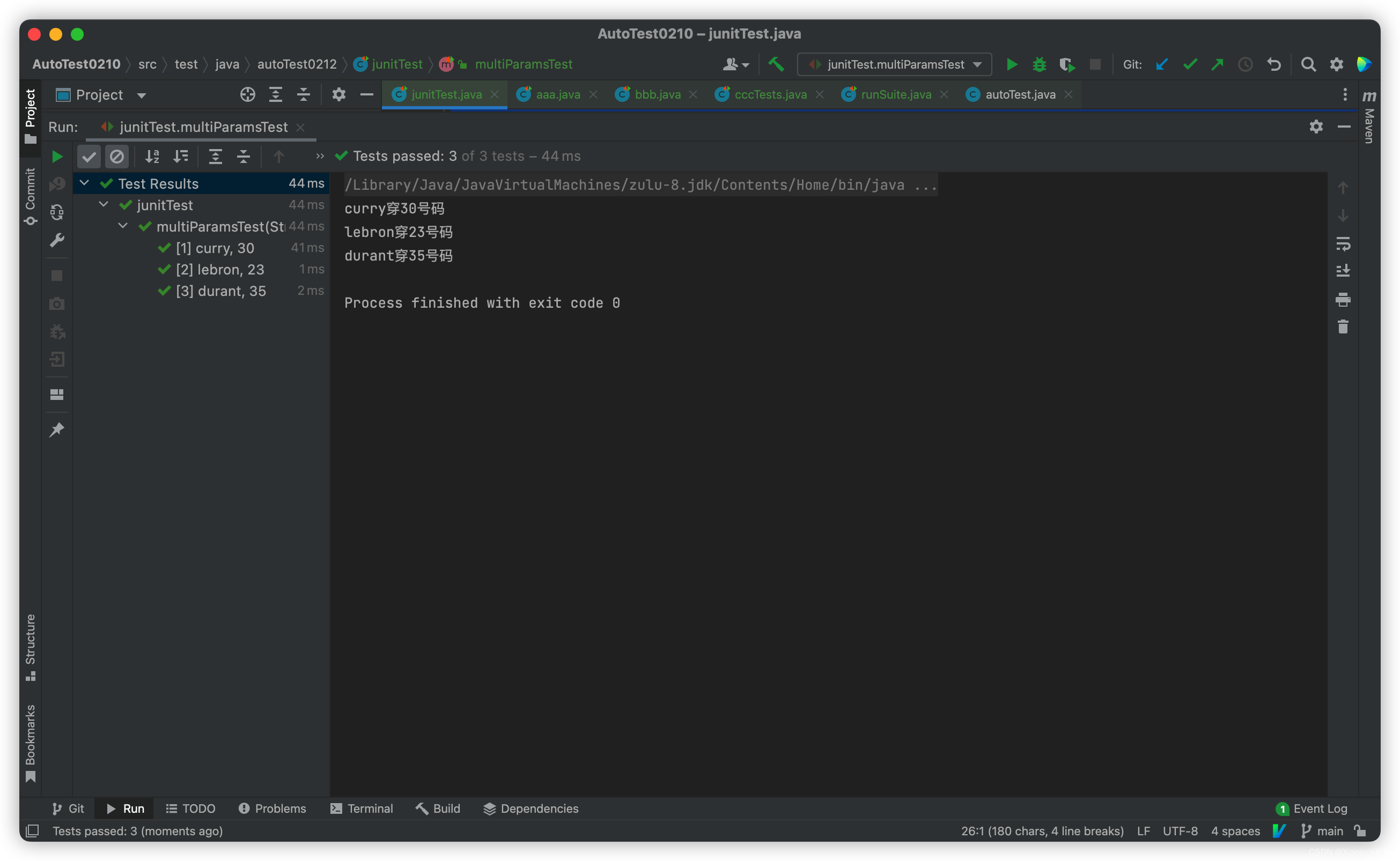The image size is (1400, 861).
Task: Commit changes with Git checkmark icon
Action: 1190,64
